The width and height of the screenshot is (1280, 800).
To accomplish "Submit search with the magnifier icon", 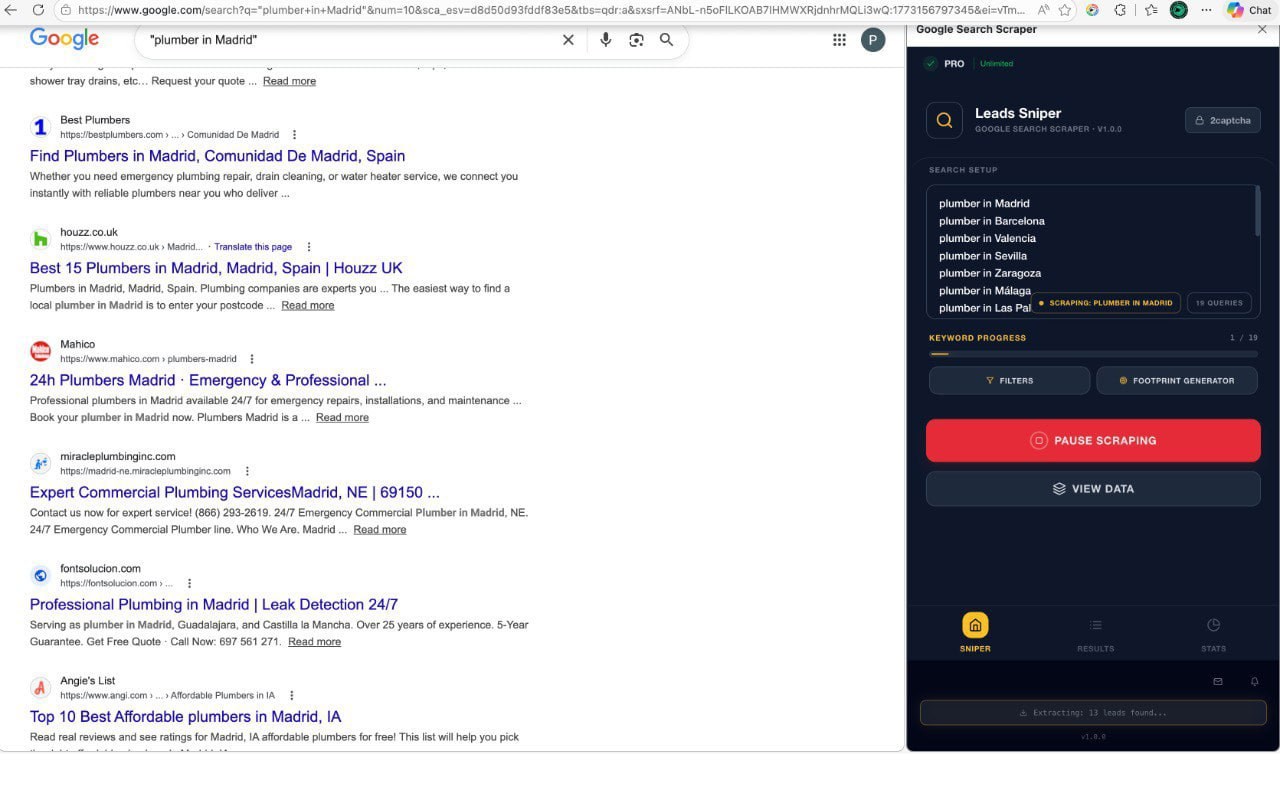I will pyautogui.click(x=666, y=40).
